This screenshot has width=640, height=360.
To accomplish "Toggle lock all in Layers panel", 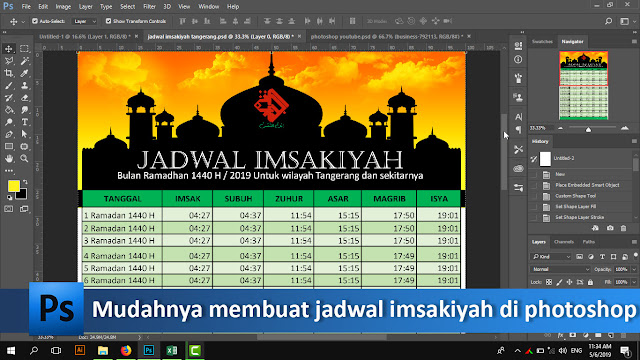I will pyautogui.click(x=590, y=282).
